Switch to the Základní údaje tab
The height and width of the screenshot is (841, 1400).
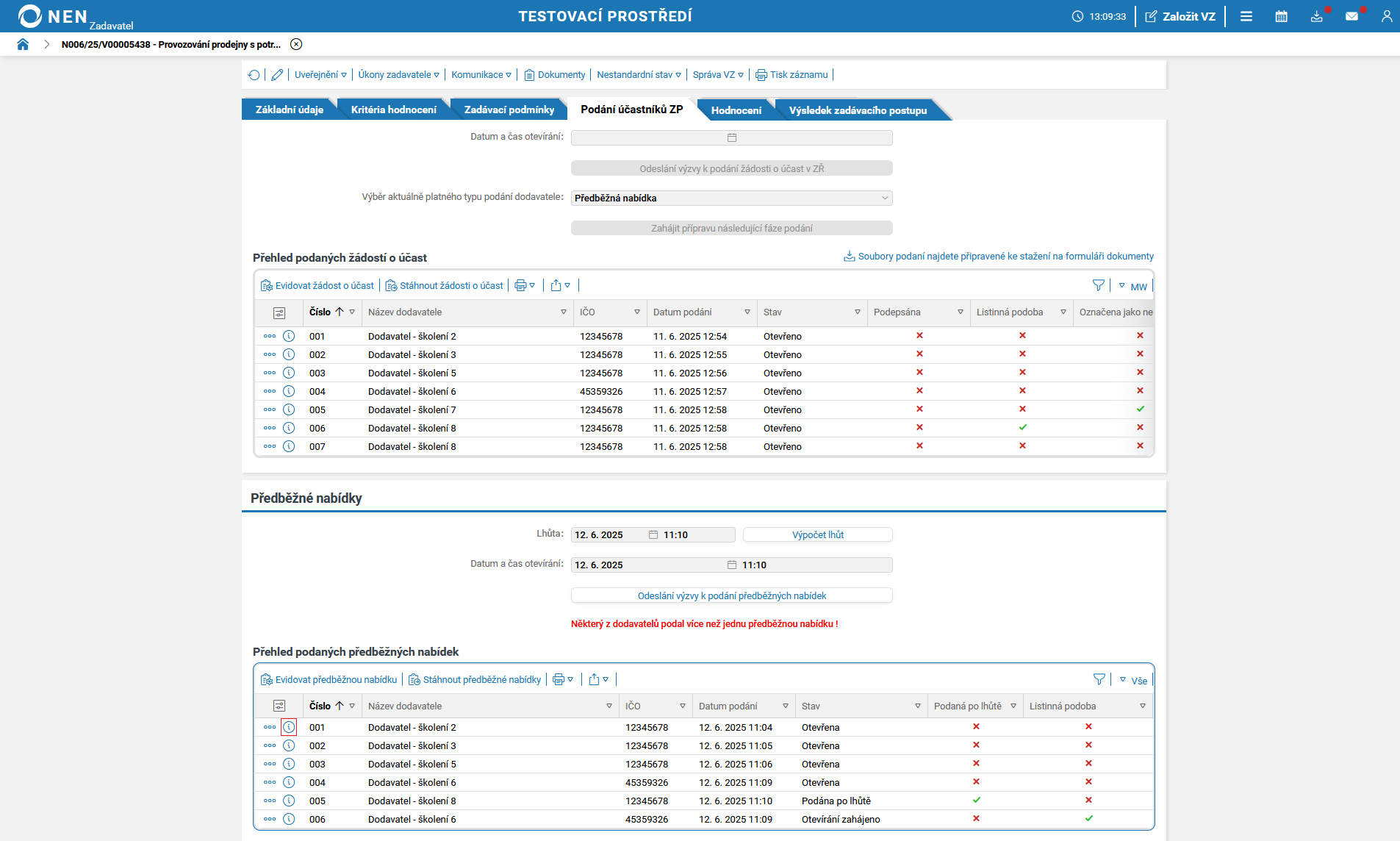coord(289,110)
